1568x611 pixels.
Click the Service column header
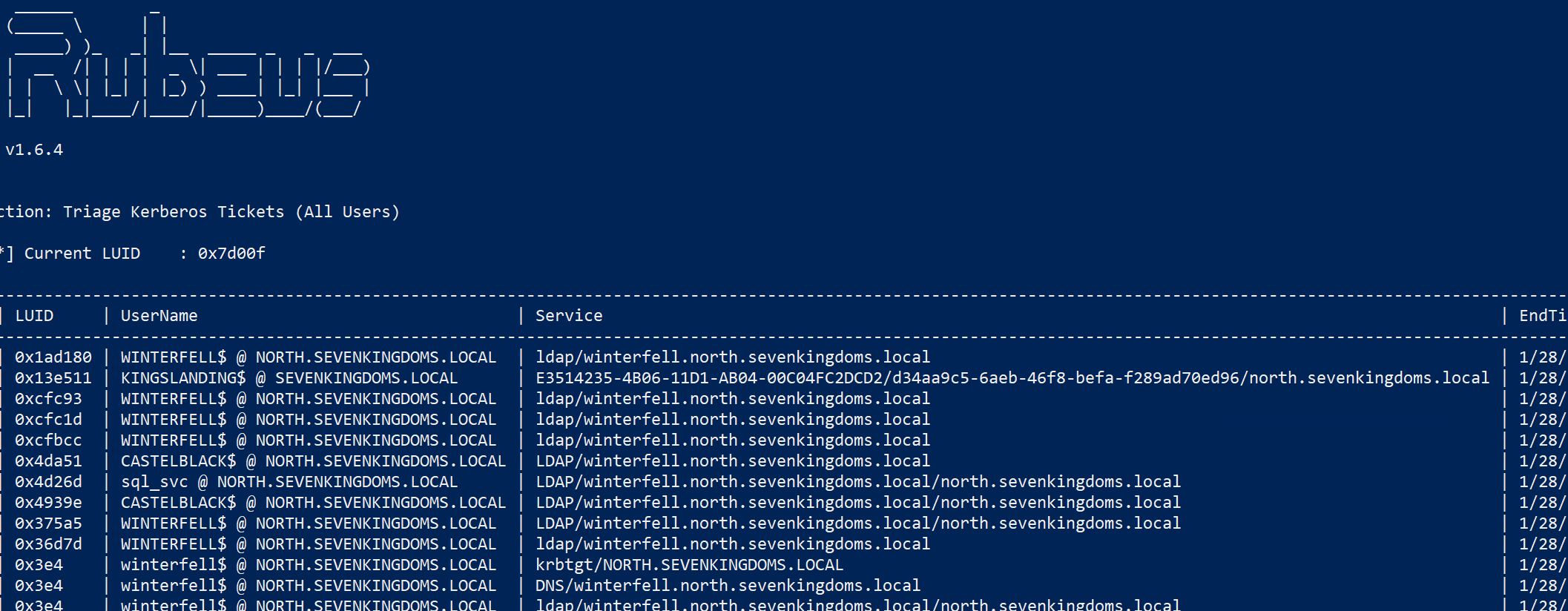[569, 316]
